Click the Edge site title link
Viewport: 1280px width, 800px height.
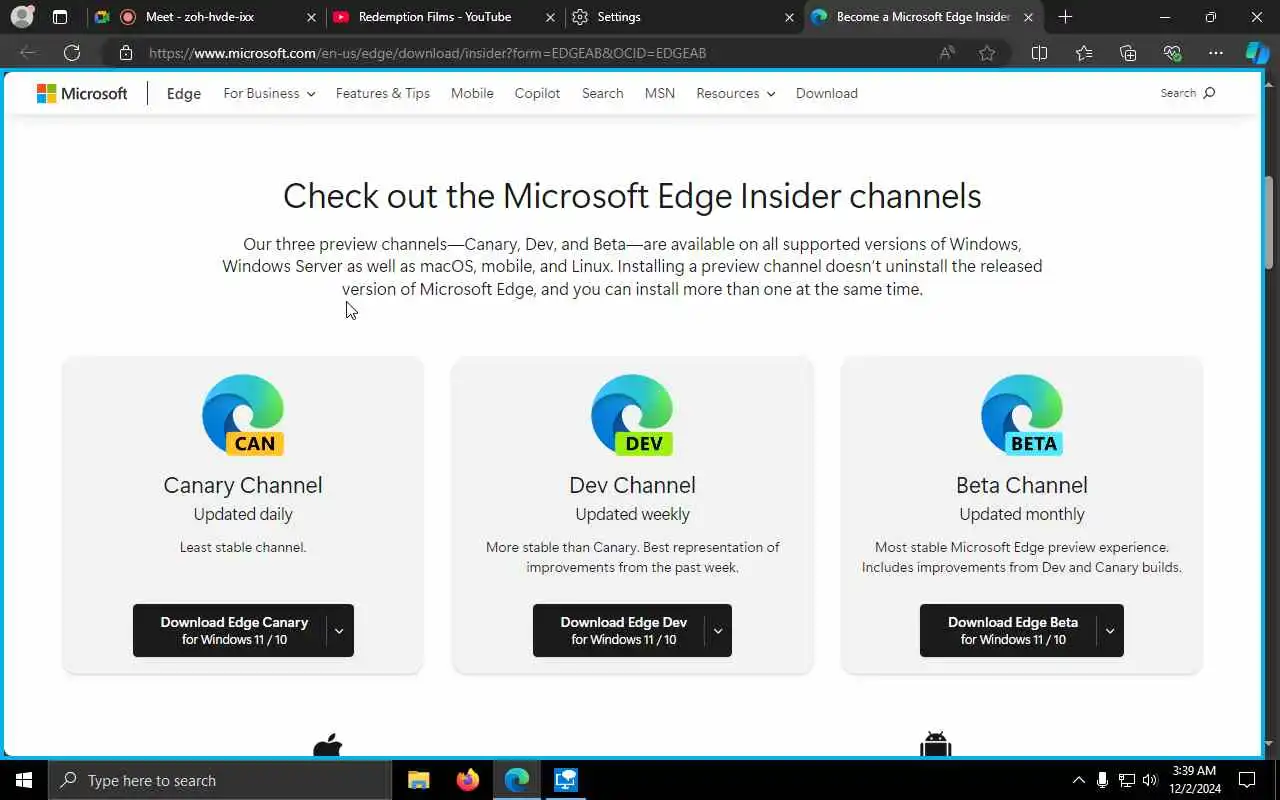click(x=184, y=93)
